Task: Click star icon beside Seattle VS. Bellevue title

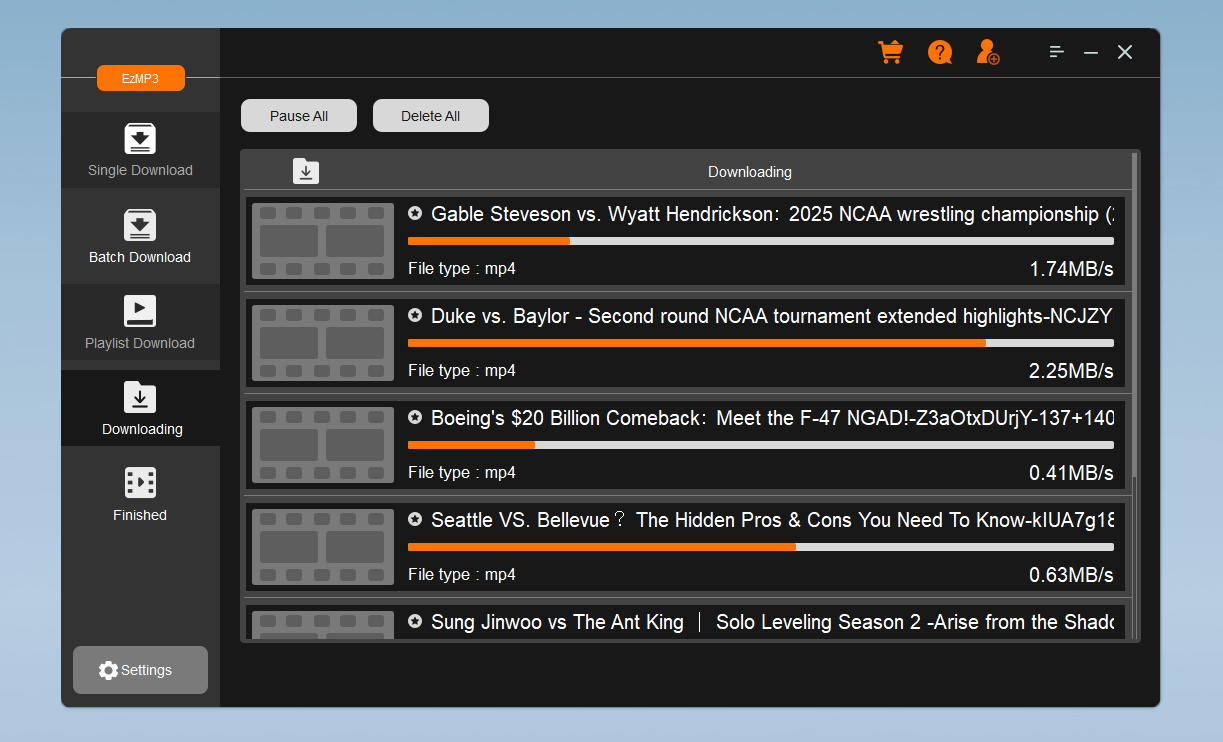Action: (415, 519)
